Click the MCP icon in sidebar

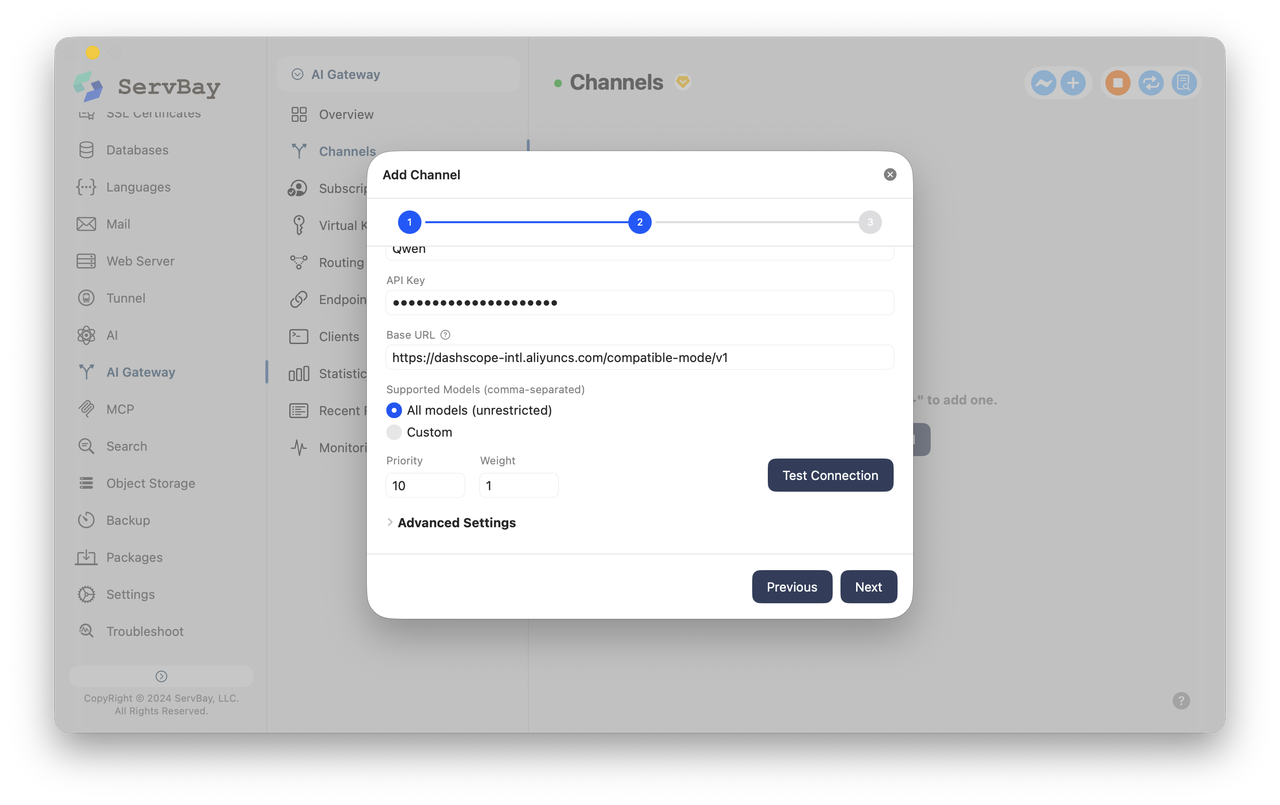87,409
